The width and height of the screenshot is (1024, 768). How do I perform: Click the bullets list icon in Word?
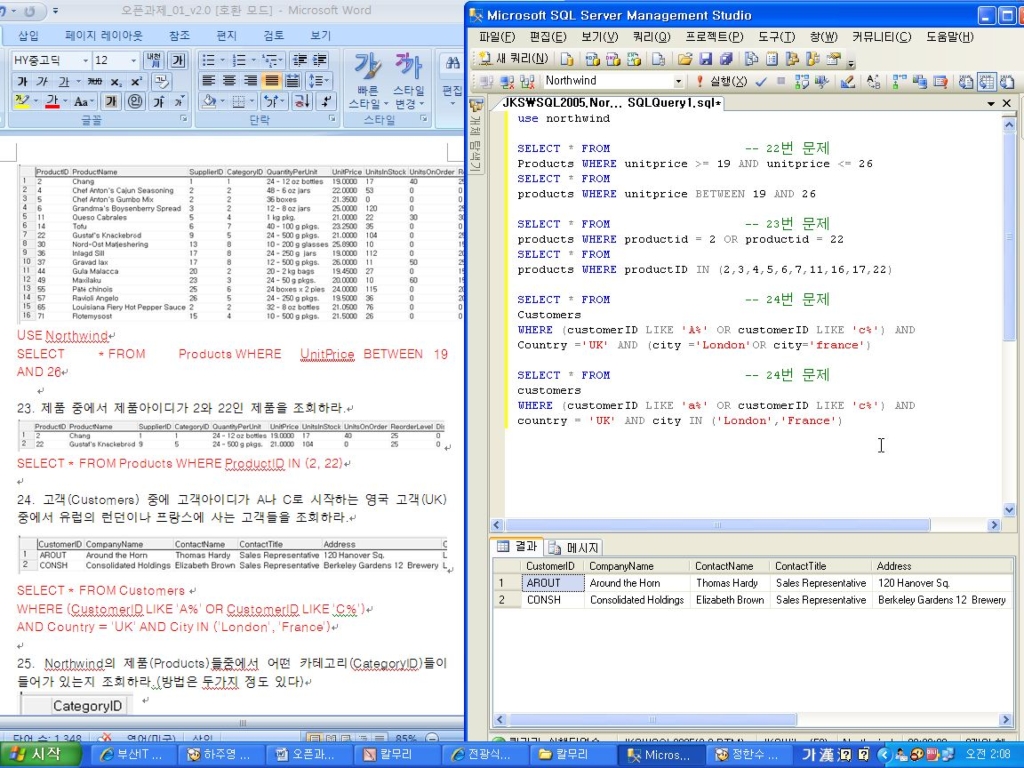208,61
